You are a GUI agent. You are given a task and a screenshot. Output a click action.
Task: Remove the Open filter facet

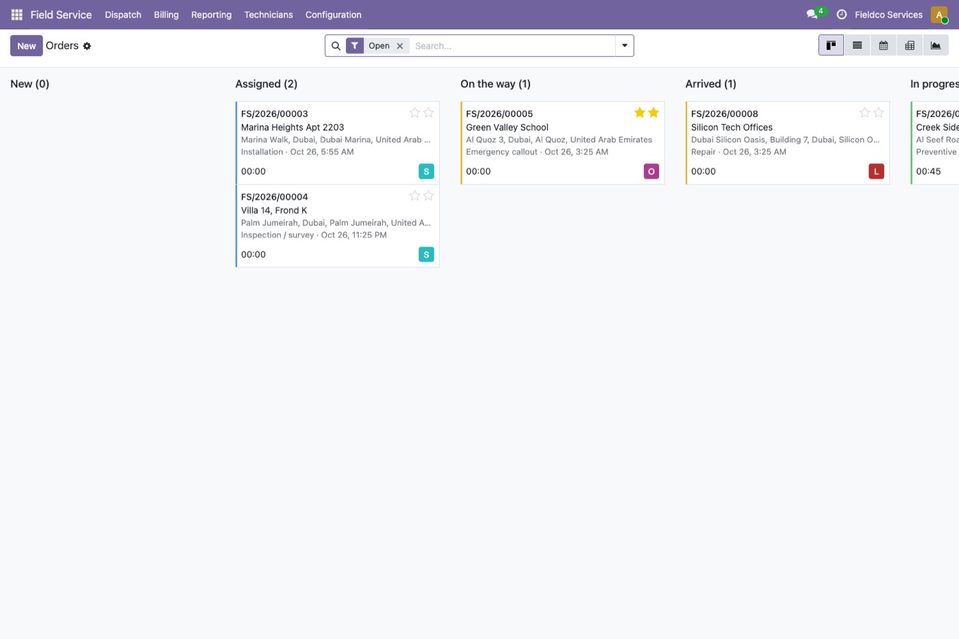400,46
